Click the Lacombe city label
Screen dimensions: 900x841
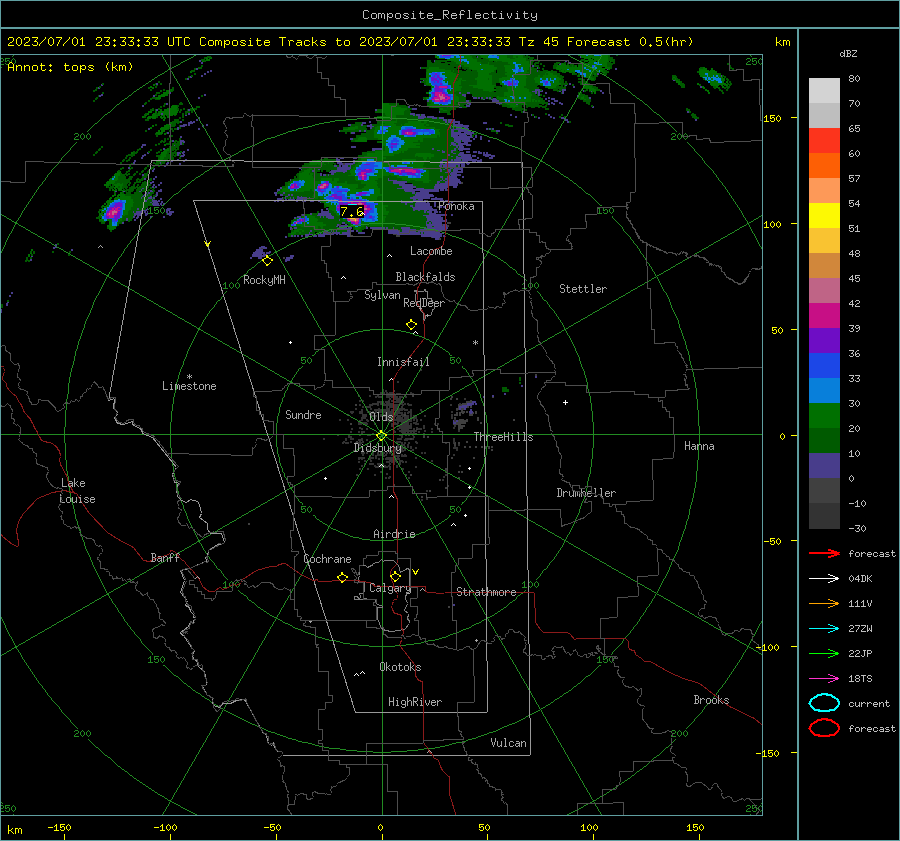[431, 251]
